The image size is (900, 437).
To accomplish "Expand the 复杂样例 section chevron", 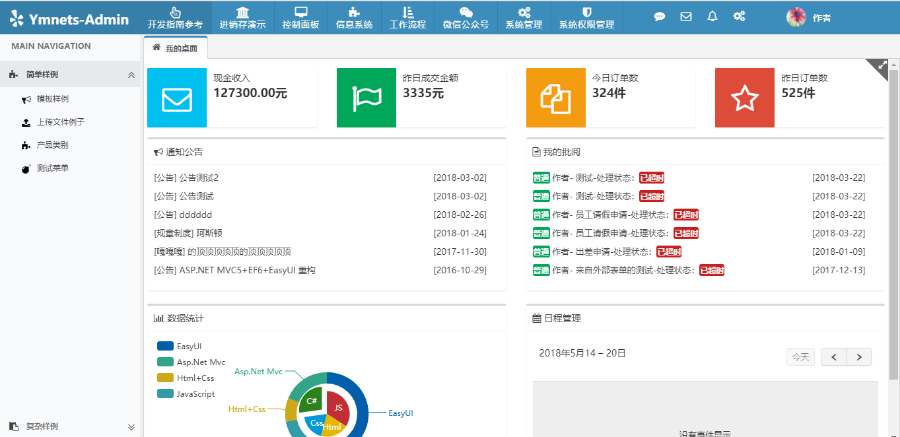I will click(x=131, y=427).
